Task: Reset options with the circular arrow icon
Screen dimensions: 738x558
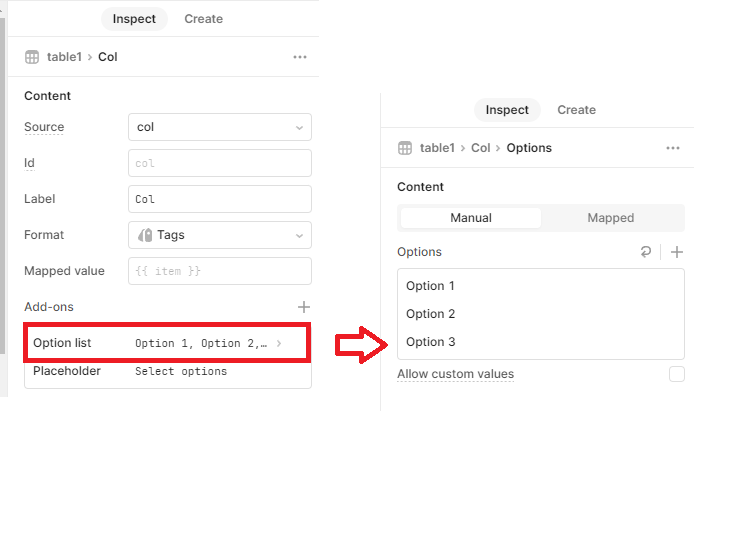Action: point(646,252)
